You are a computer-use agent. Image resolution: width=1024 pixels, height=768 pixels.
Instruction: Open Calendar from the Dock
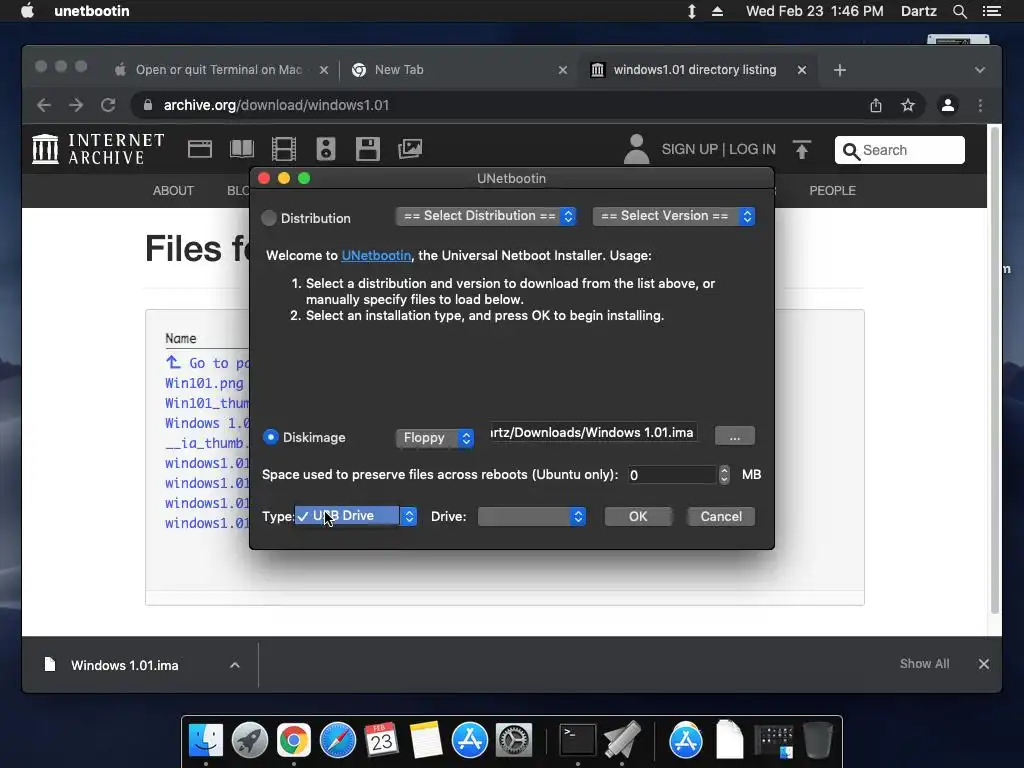pyautogui.click(x=381, y=741)
